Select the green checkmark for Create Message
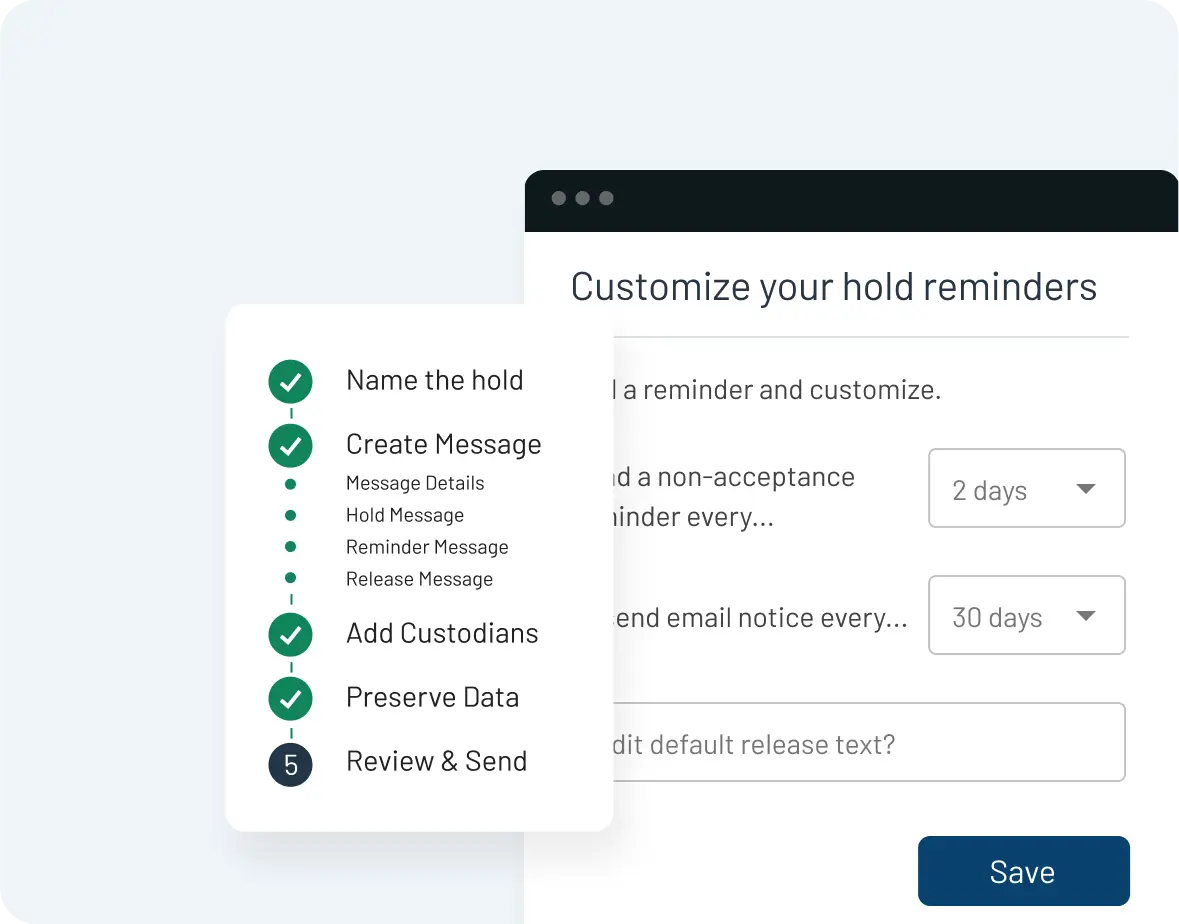 point(290,445)
